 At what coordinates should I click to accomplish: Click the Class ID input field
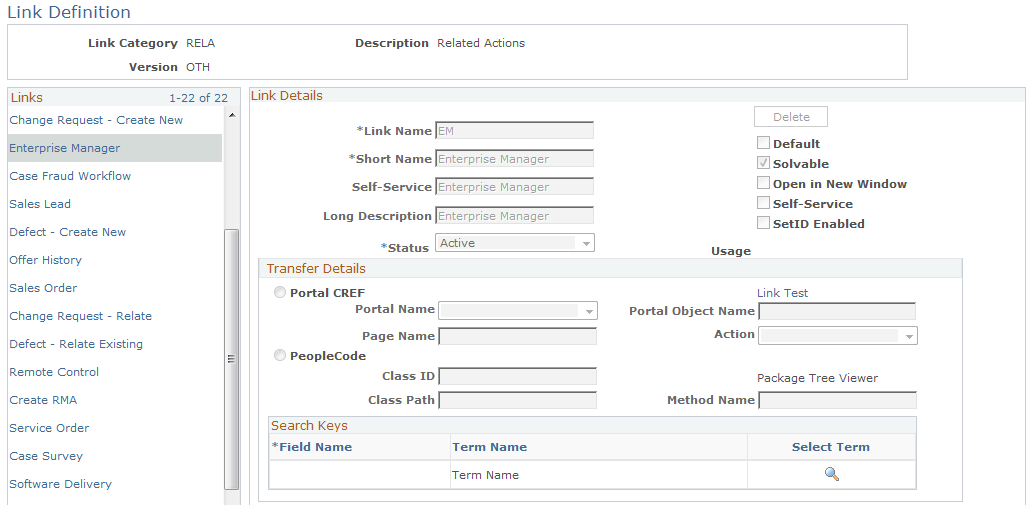tap(518, 377)
